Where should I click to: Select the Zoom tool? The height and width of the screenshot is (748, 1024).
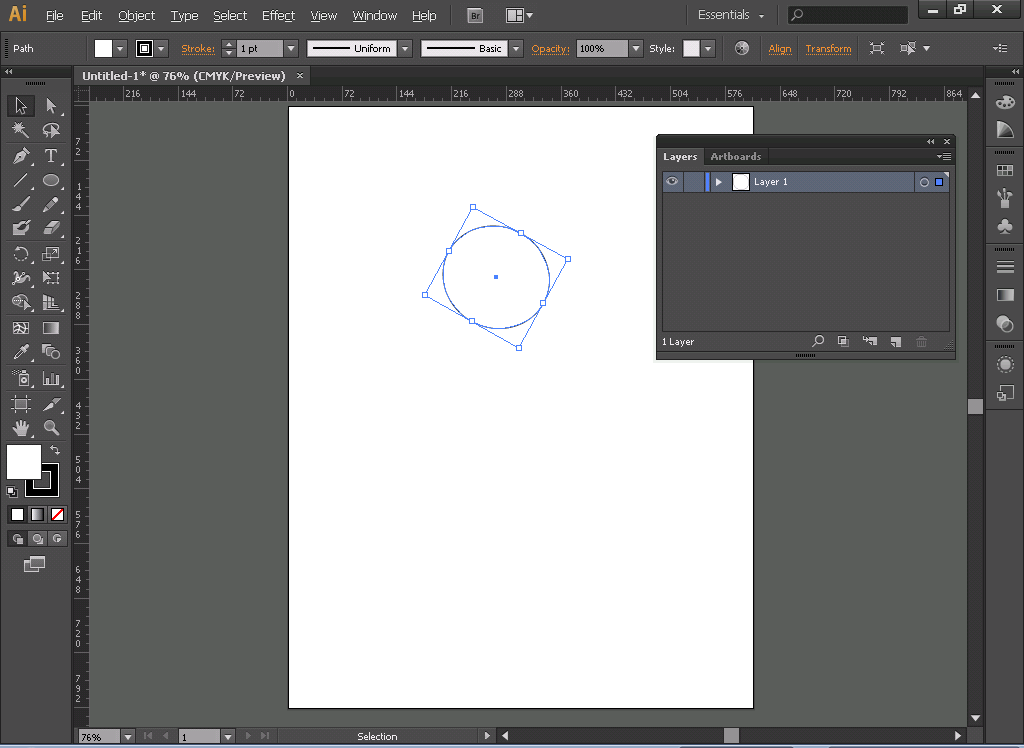[51, 429]
